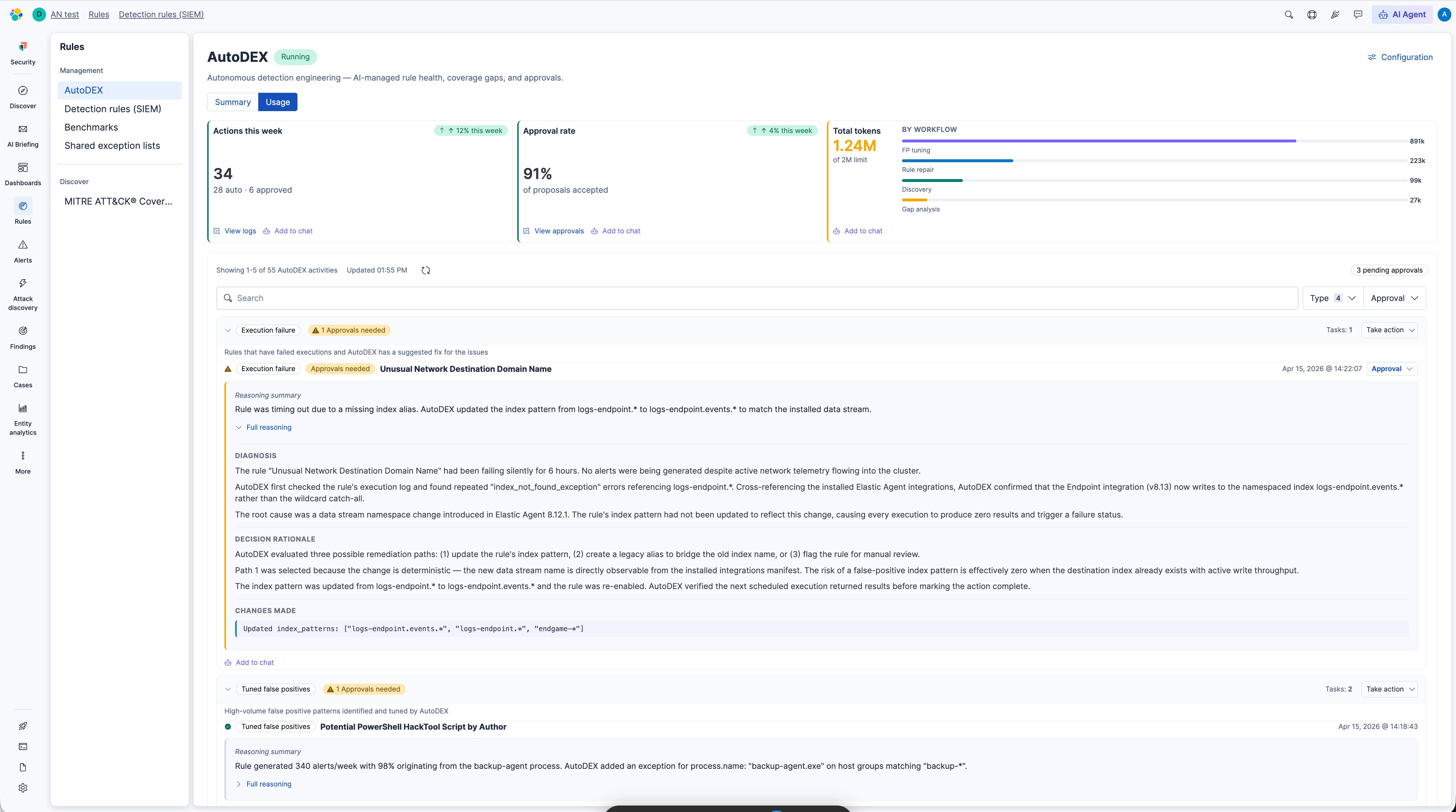Open the console icon in the bottom sidebar
The height and width of the screenshot is (812, 1456).
tap(23, 747)
